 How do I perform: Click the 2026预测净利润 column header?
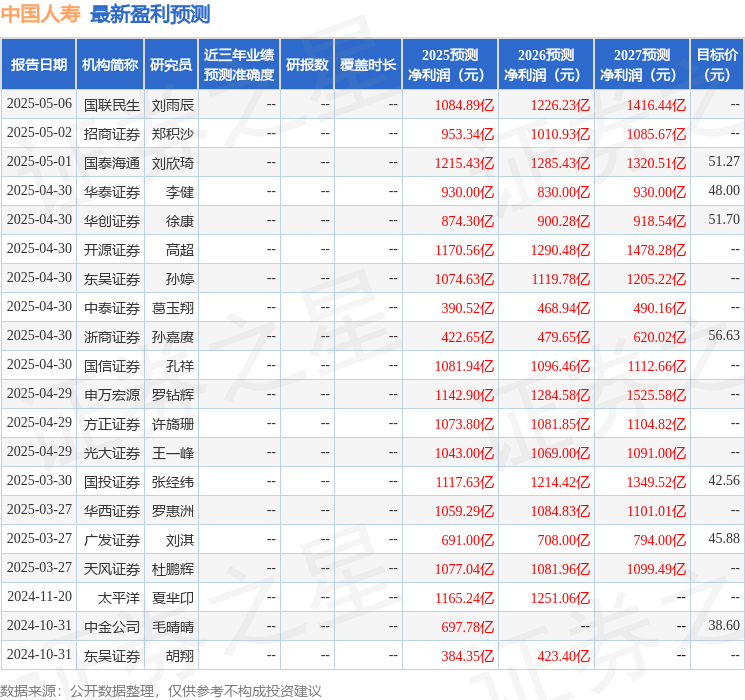pyautogui.click(x=546, y=64)
